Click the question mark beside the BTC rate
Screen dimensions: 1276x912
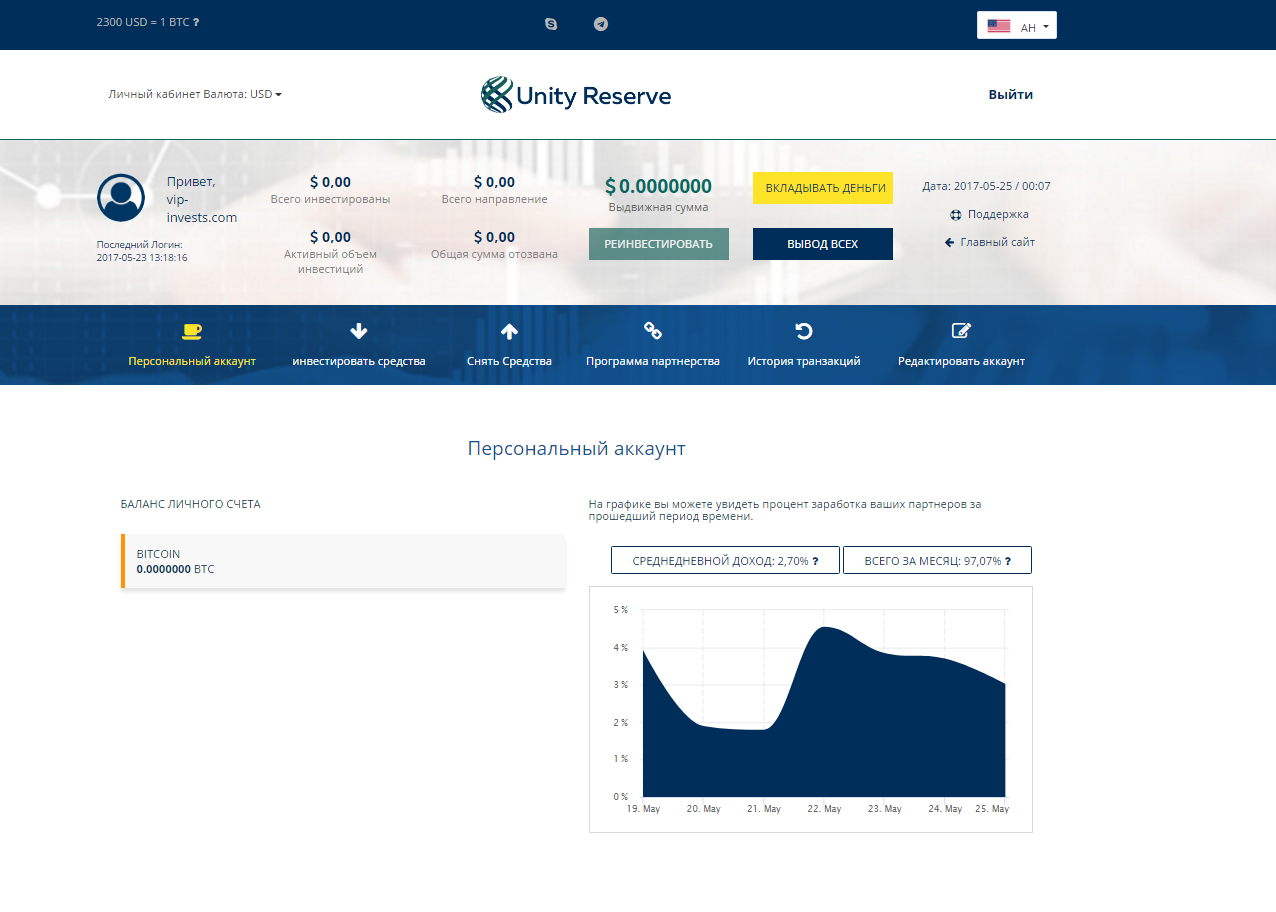(x=197, y=20)
